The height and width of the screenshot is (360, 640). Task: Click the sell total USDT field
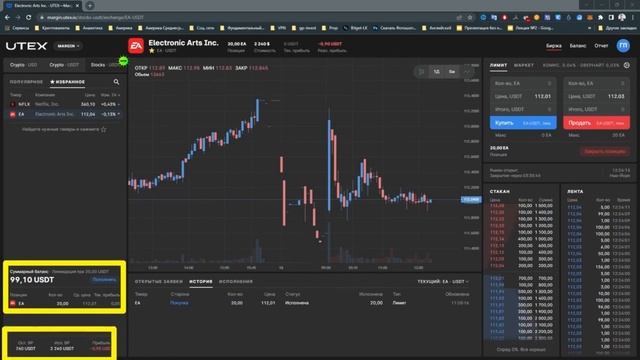pyautogui.click(x=596, y=109)
